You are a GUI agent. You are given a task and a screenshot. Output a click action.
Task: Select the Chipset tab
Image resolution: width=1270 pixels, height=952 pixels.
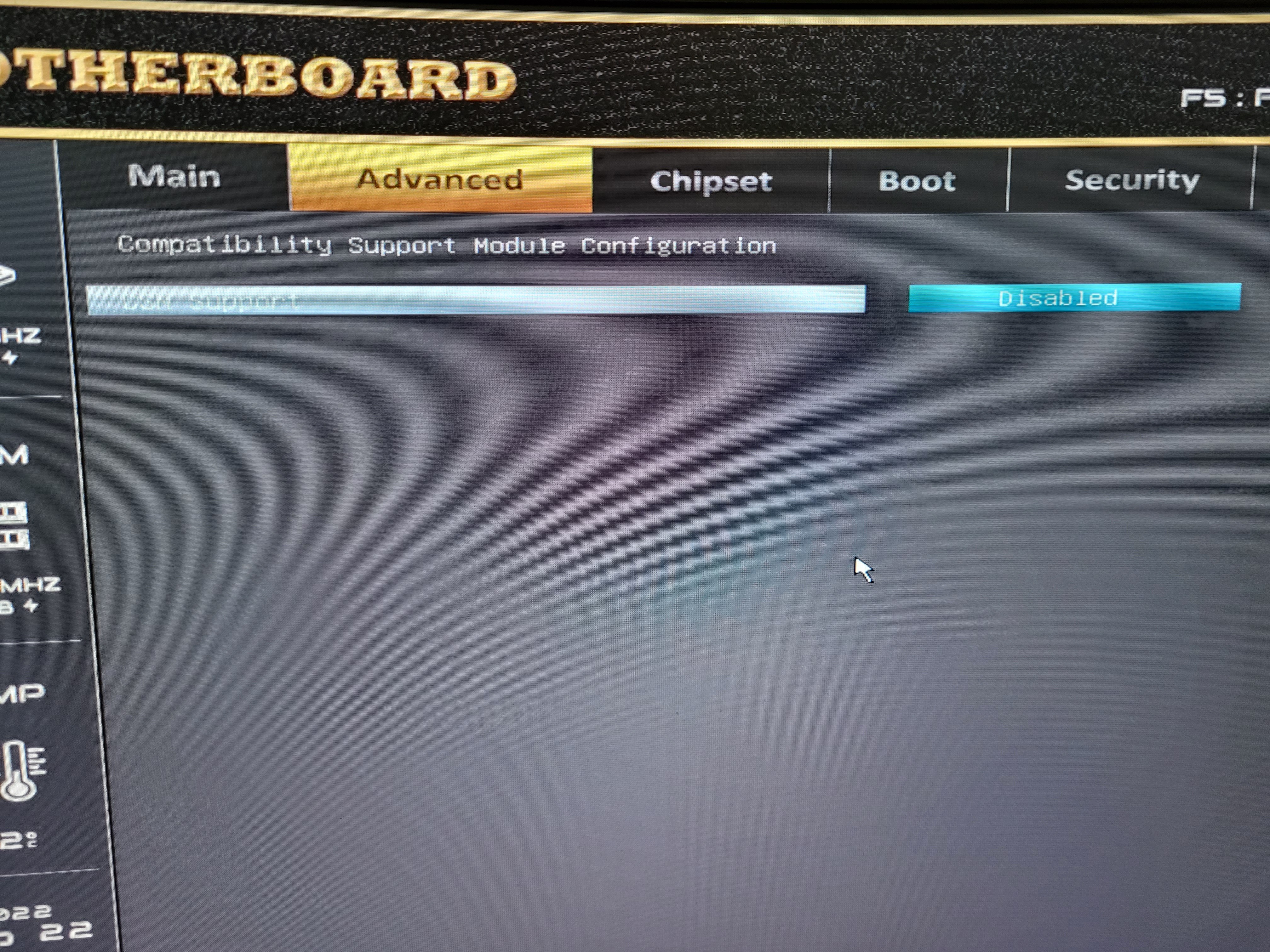[714, 178]
